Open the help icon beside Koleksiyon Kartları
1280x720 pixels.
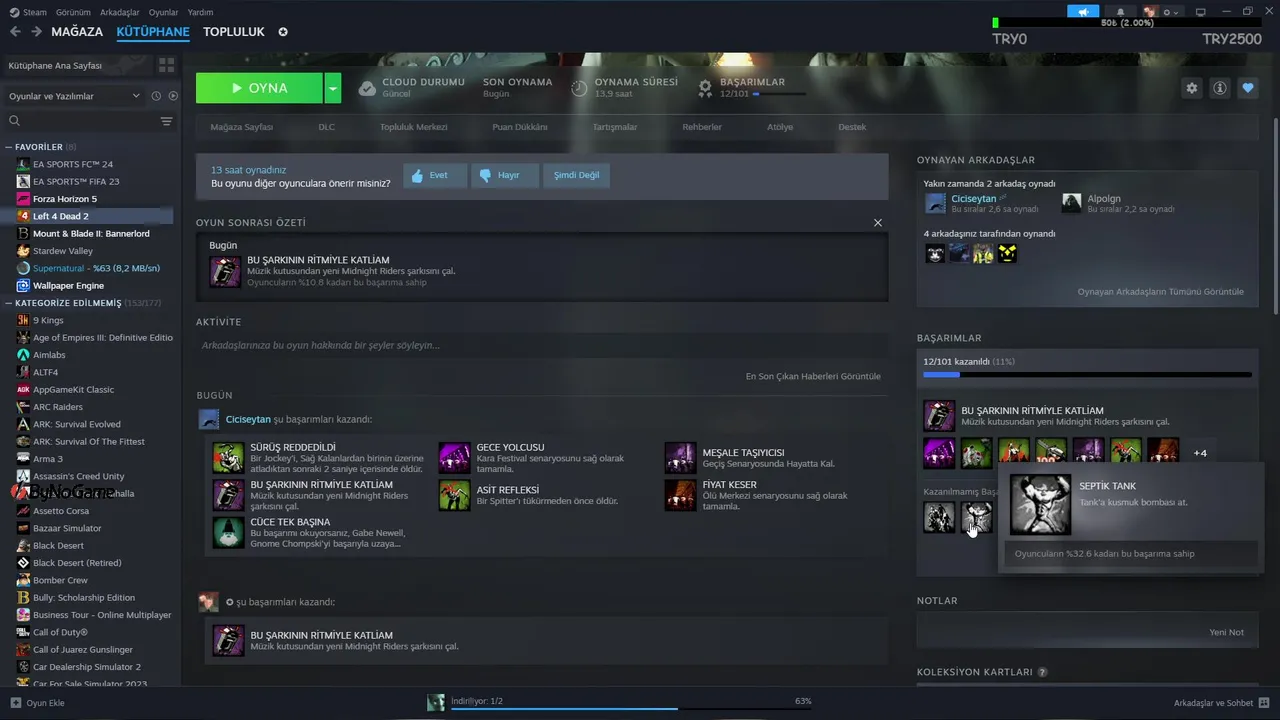tap(1042, 673)
